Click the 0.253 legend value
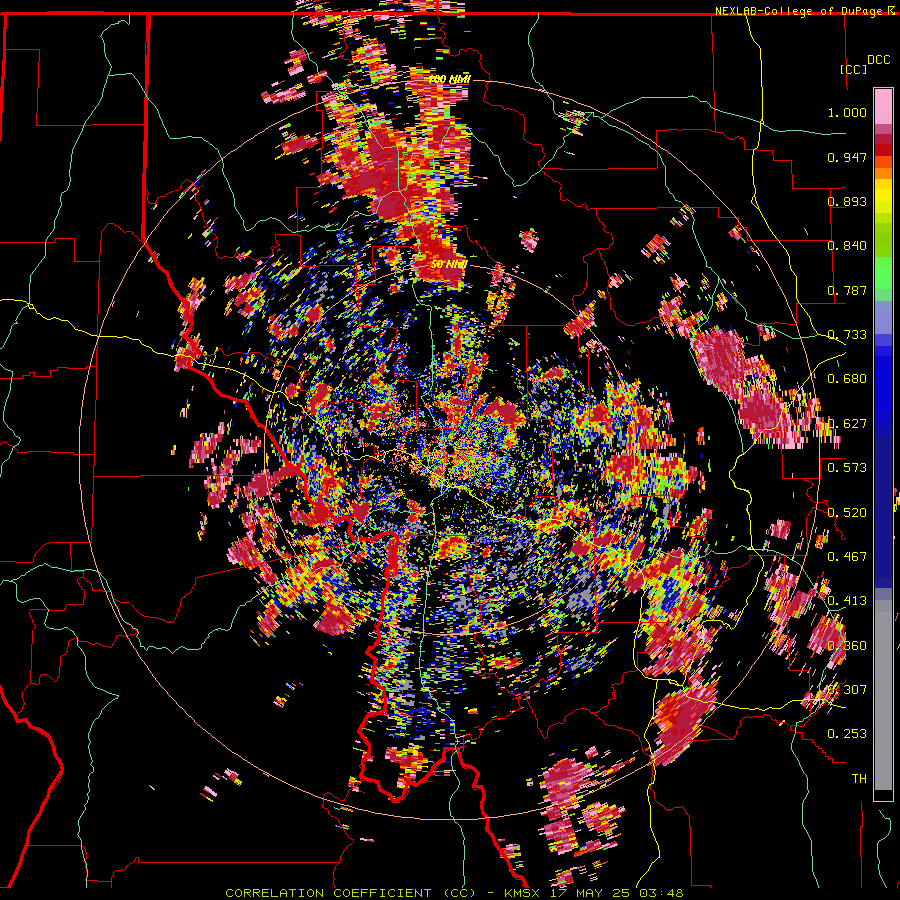This screenshot has height=900, width=900. point(847,734)
